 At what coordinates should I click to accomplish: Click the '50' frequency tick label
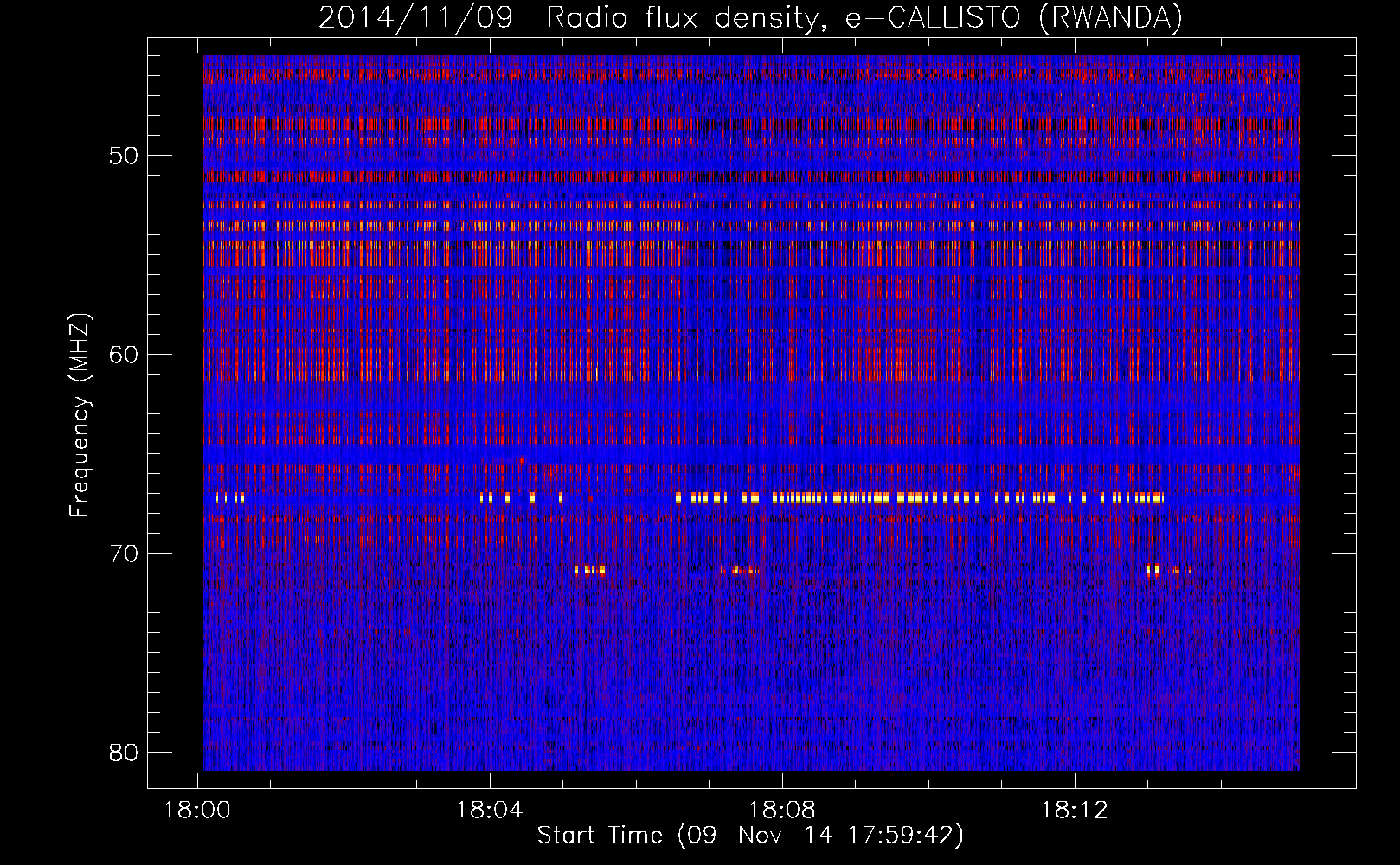124,157
